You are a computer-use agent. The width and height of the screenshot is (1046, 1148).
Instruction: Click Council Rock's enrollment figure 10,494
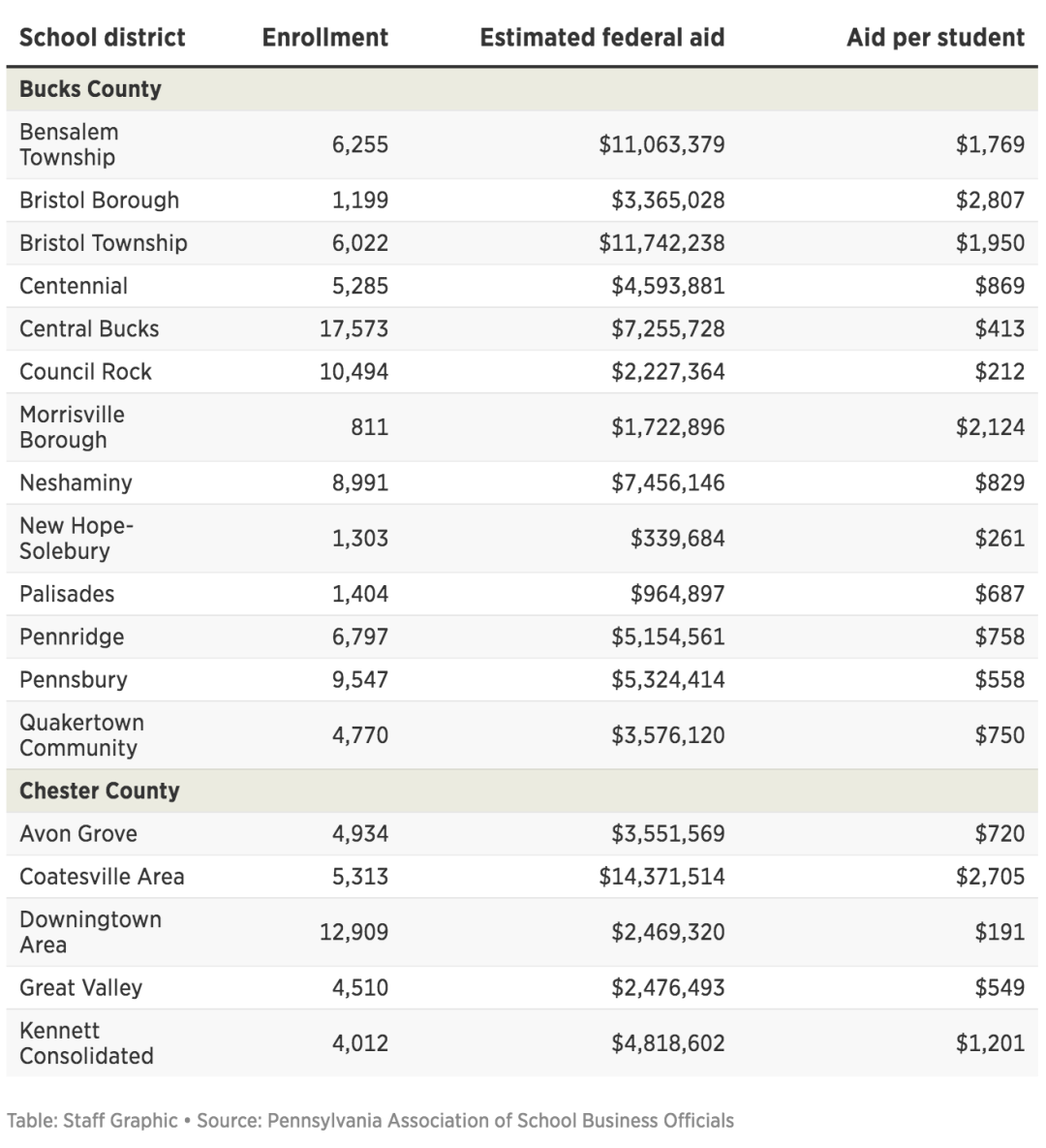pyautogui.click(x=354, y=371)
